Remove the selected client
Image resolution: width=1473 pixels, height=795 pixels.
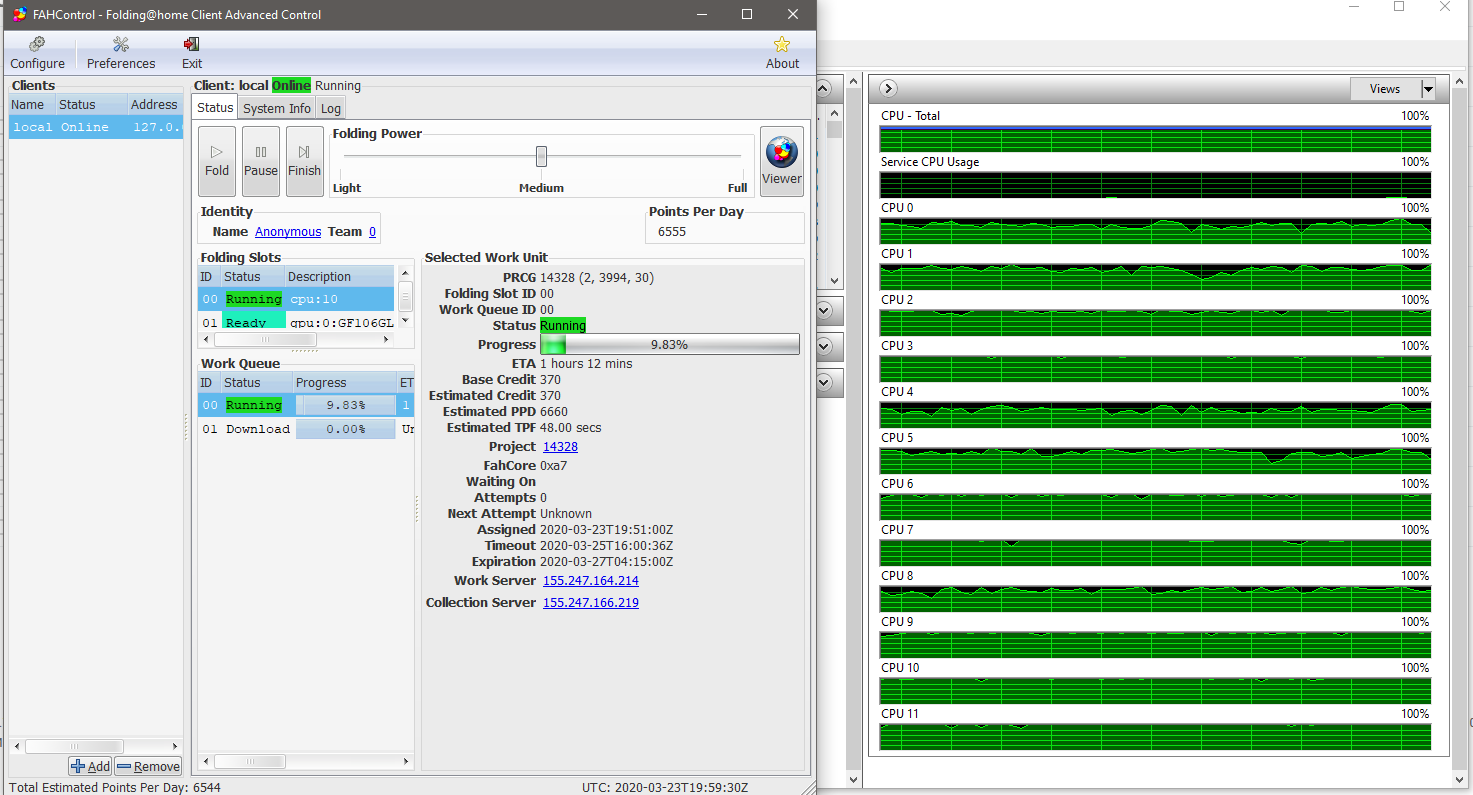148,766
